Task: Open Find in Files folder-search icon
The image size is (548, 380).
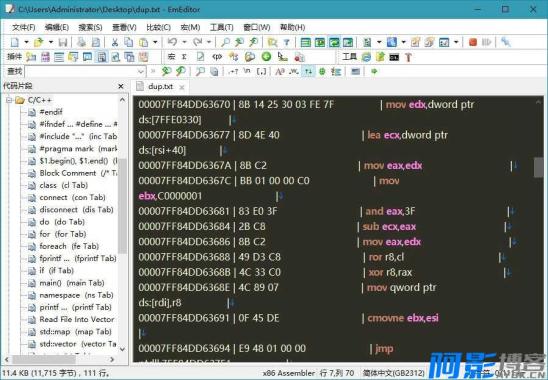Action: (272, 42)
